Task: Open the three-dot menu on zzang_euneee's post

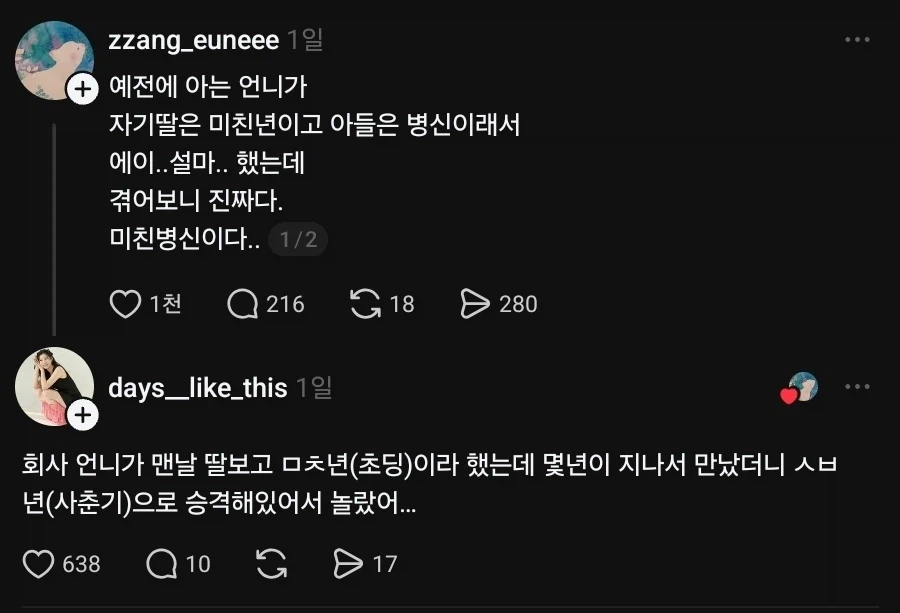Action: 857,38
